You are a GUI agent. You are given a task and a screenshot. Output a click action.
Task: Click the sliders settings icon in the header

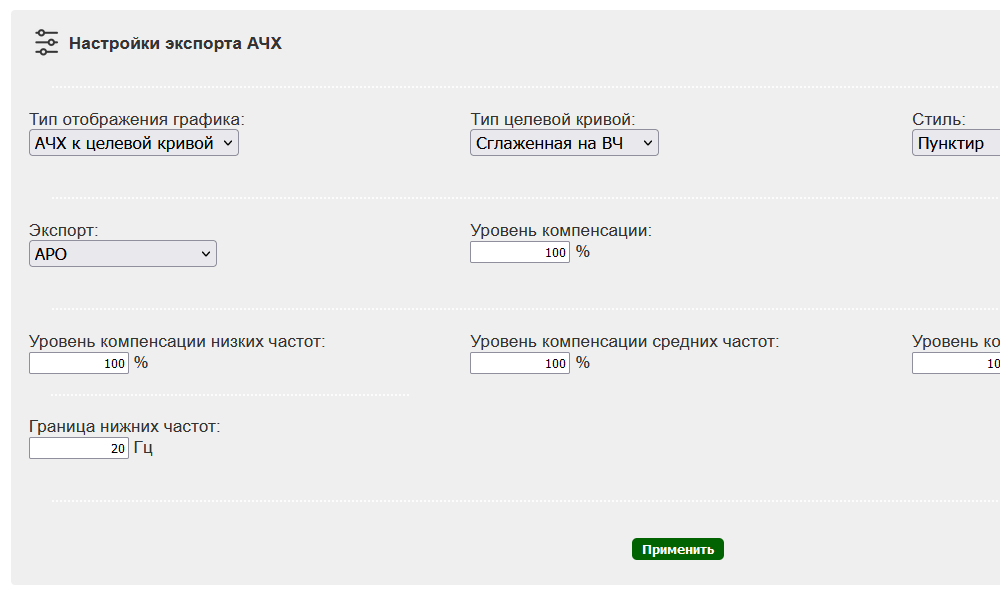(x=47, y=43)
